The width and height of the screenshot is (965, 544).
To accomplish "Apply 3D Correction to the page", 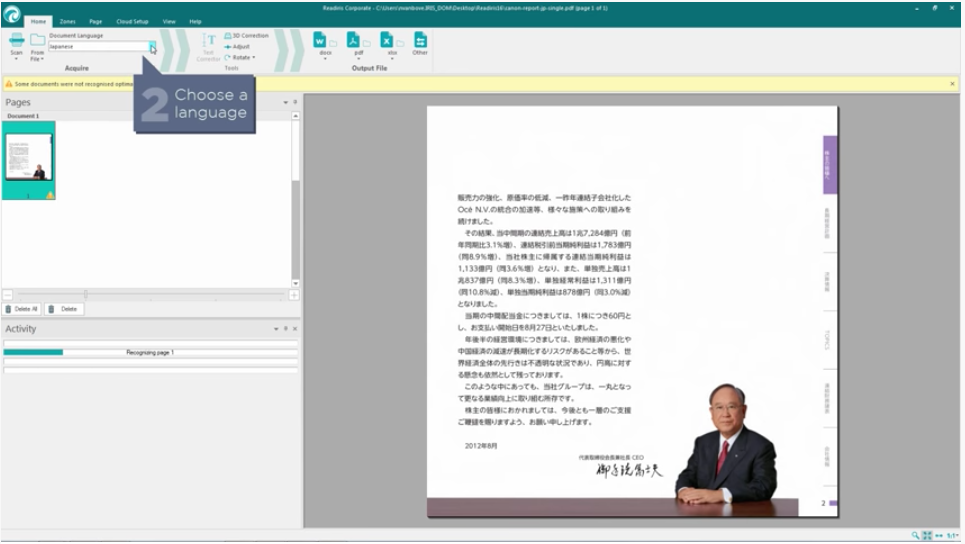I will pos(246,35).
